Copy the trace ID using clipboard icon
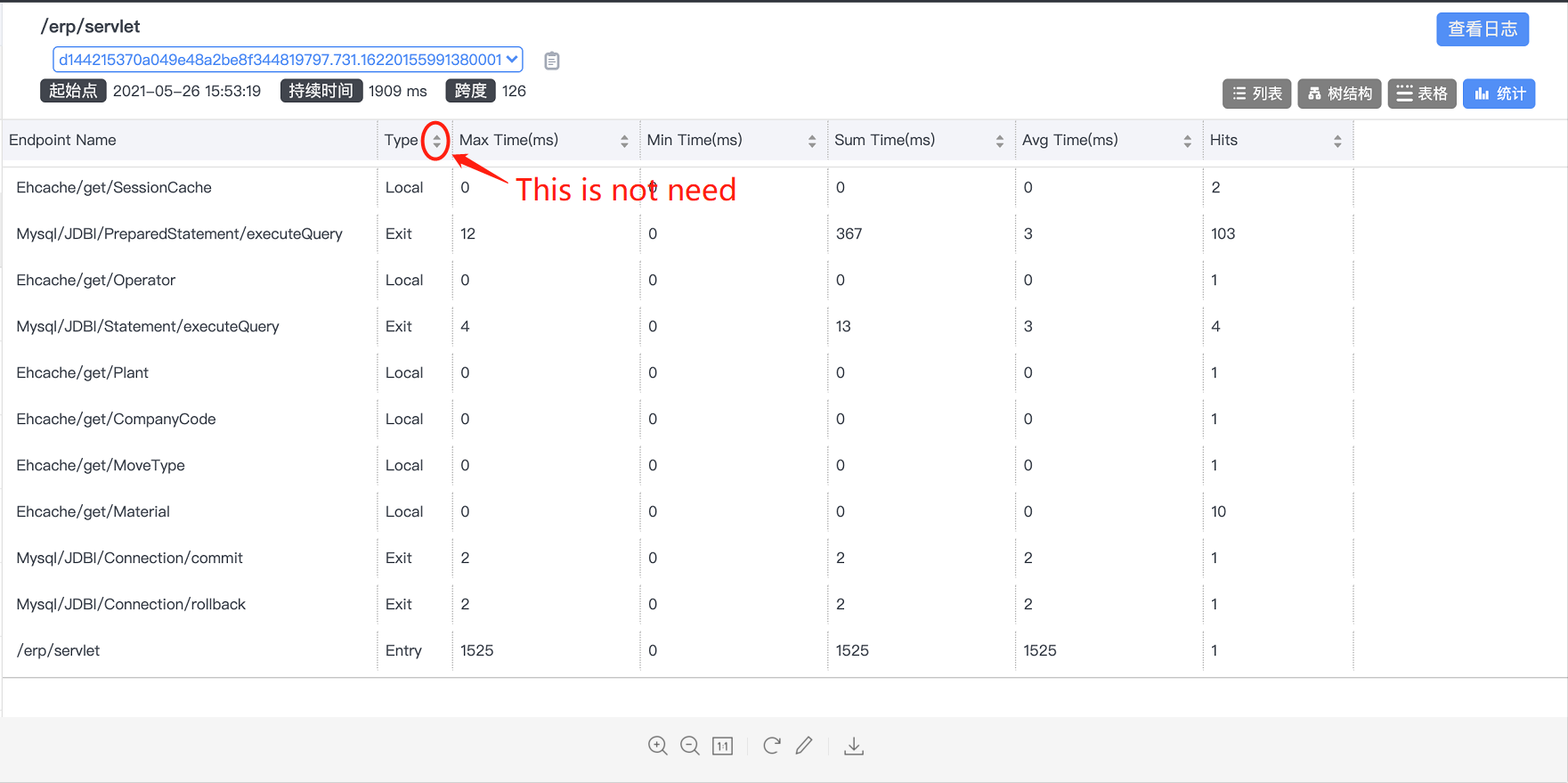Image resolution: width=1568 pixels, height=783 pixels. tap(552, 61)
